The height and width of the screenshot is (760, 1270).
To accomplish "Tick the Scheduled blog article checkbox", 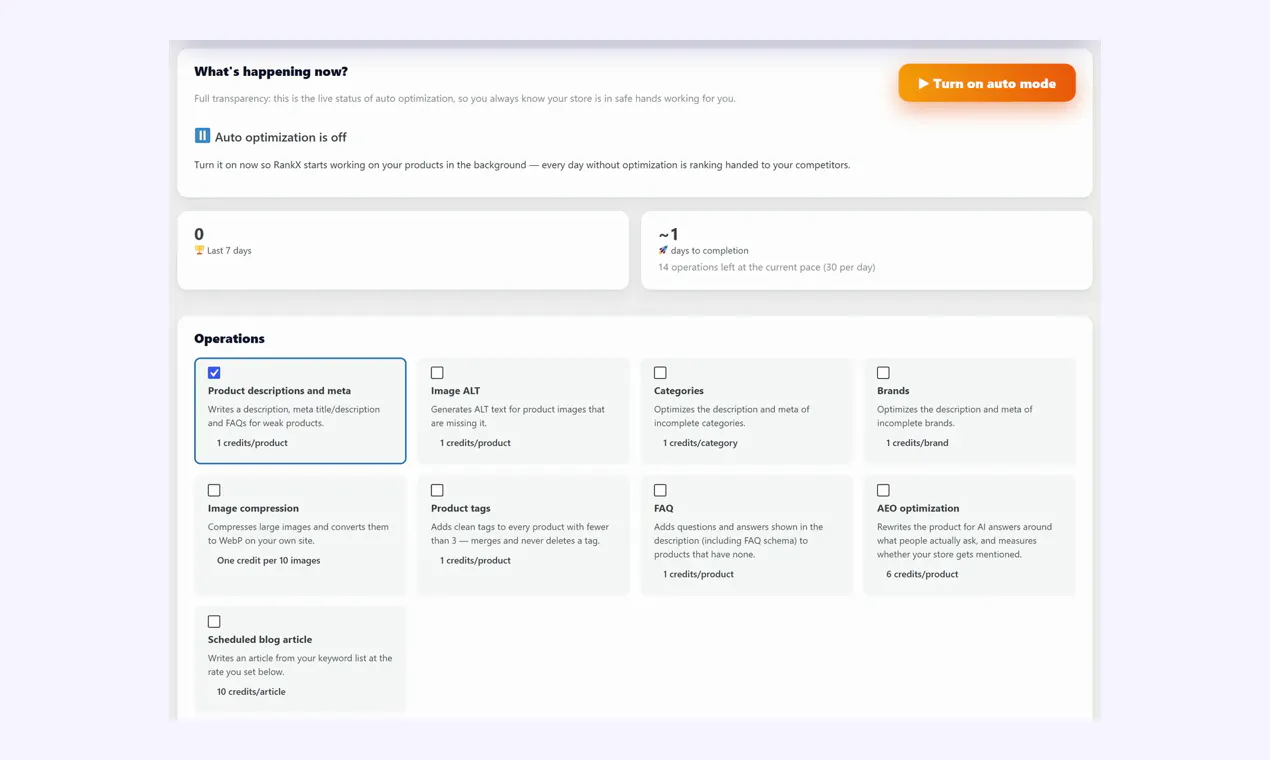I will [x=214, y=622].
